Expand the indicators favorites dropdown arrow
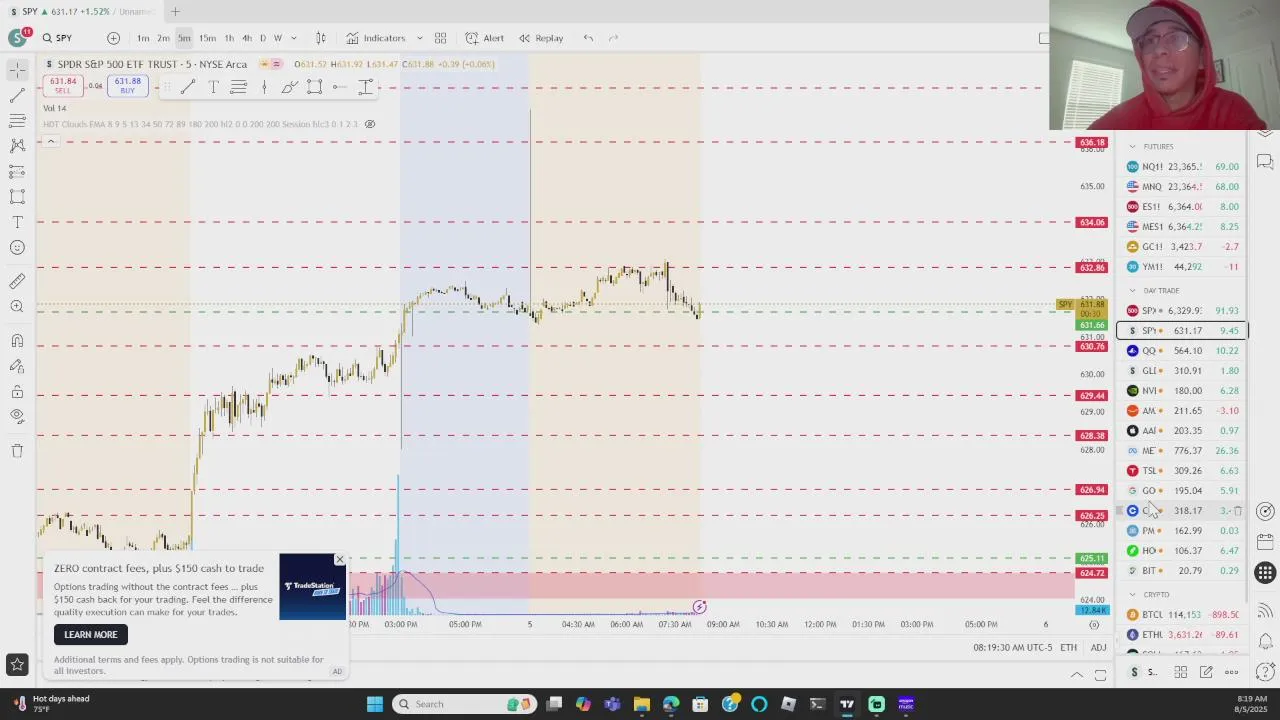The width and height of the screenshot is (1280, 720). click(x=419, y=38)
